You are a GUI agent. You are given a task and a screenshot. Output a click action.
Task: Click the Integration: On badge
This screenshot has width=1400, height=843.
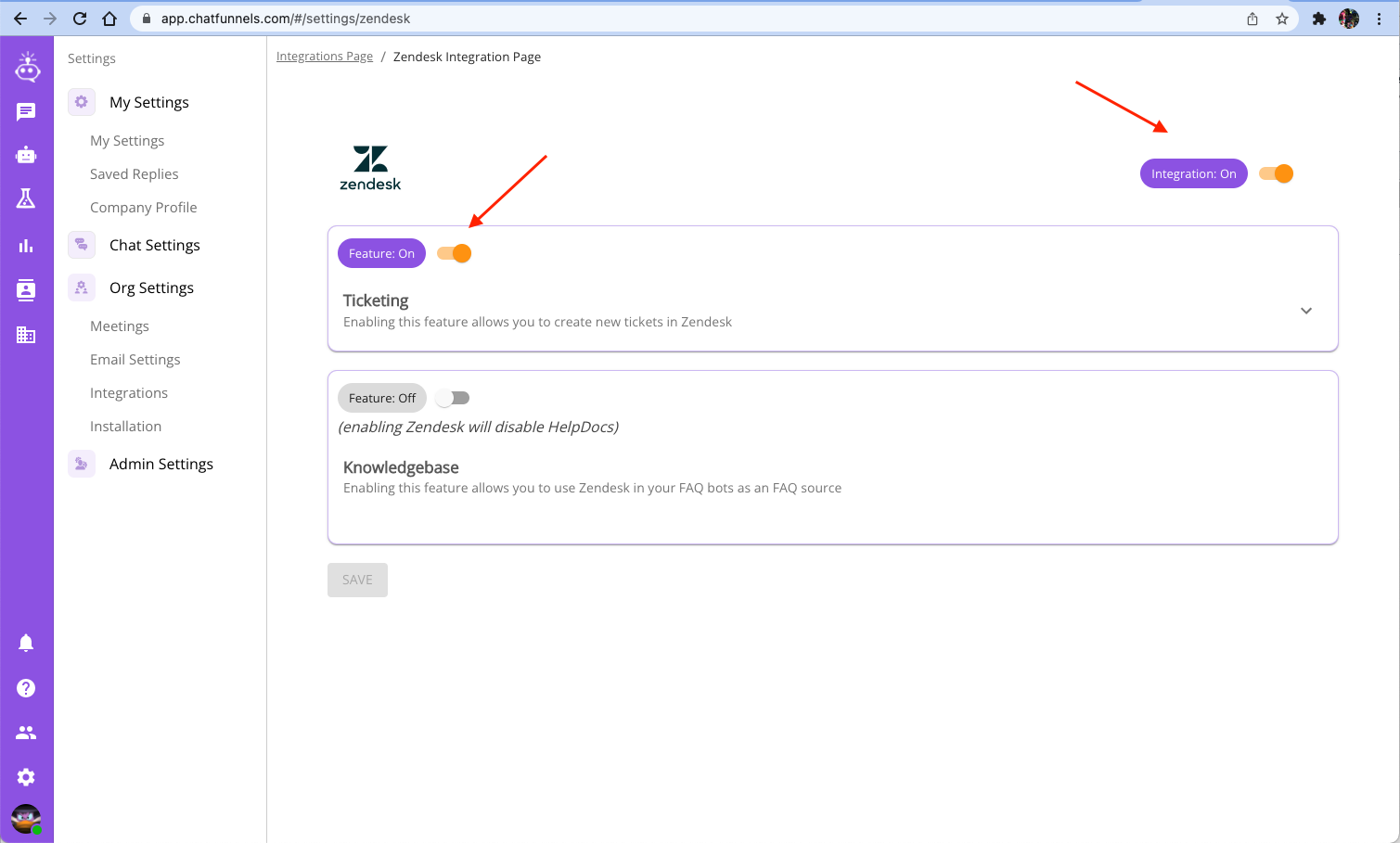pyautogui.click(x=1194, y=173)
